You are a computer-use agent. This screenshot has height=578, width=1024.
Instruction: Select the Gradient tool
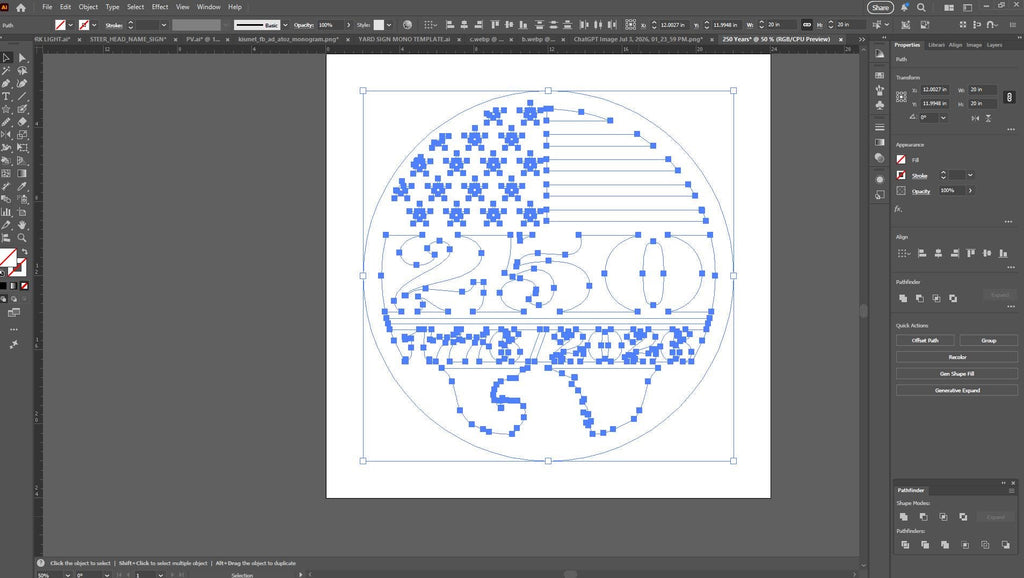tap(22, 173)
